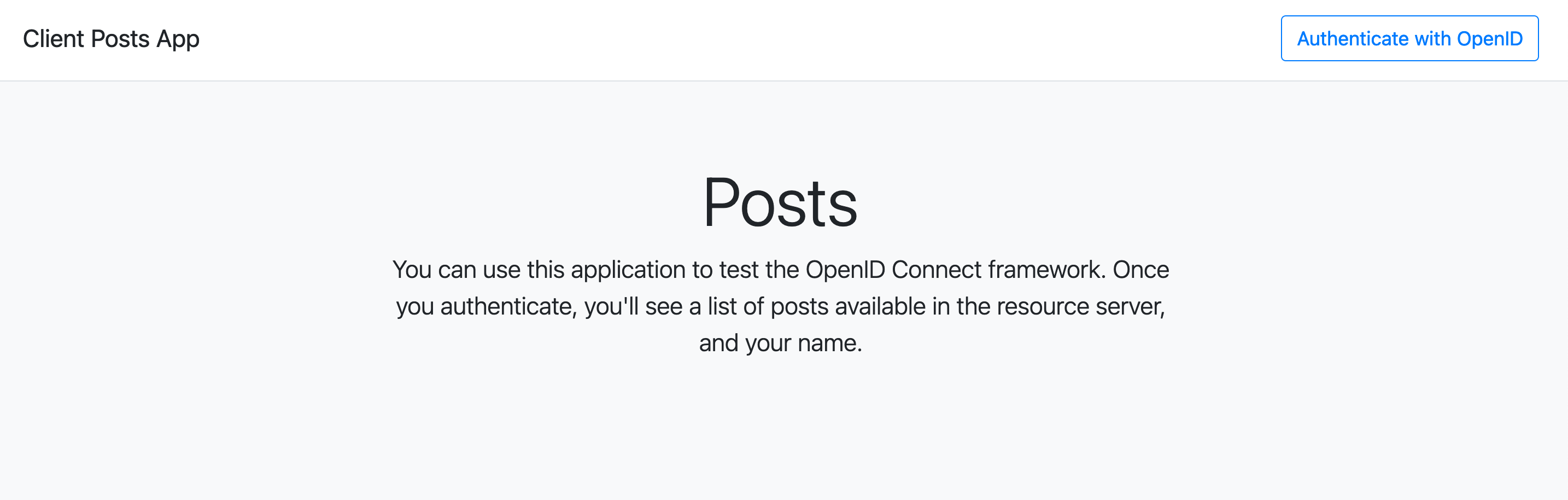Open the Client Posts App home link
This screenshot has height=500, width=1568.
[111, 39]
